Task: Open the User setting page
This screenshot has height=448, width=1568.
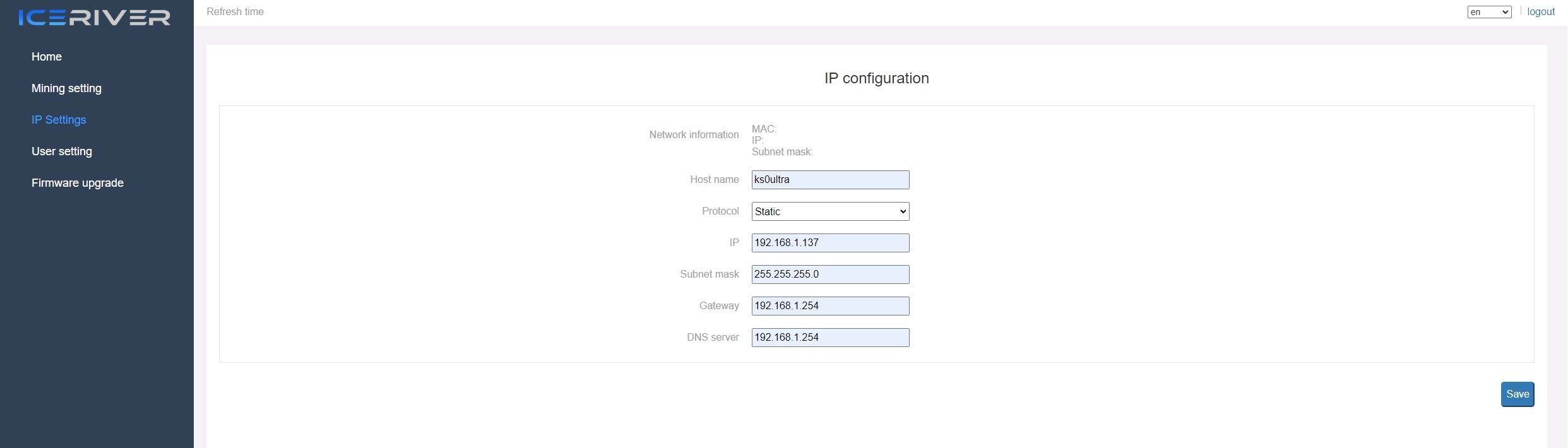Action: (62, 151)
